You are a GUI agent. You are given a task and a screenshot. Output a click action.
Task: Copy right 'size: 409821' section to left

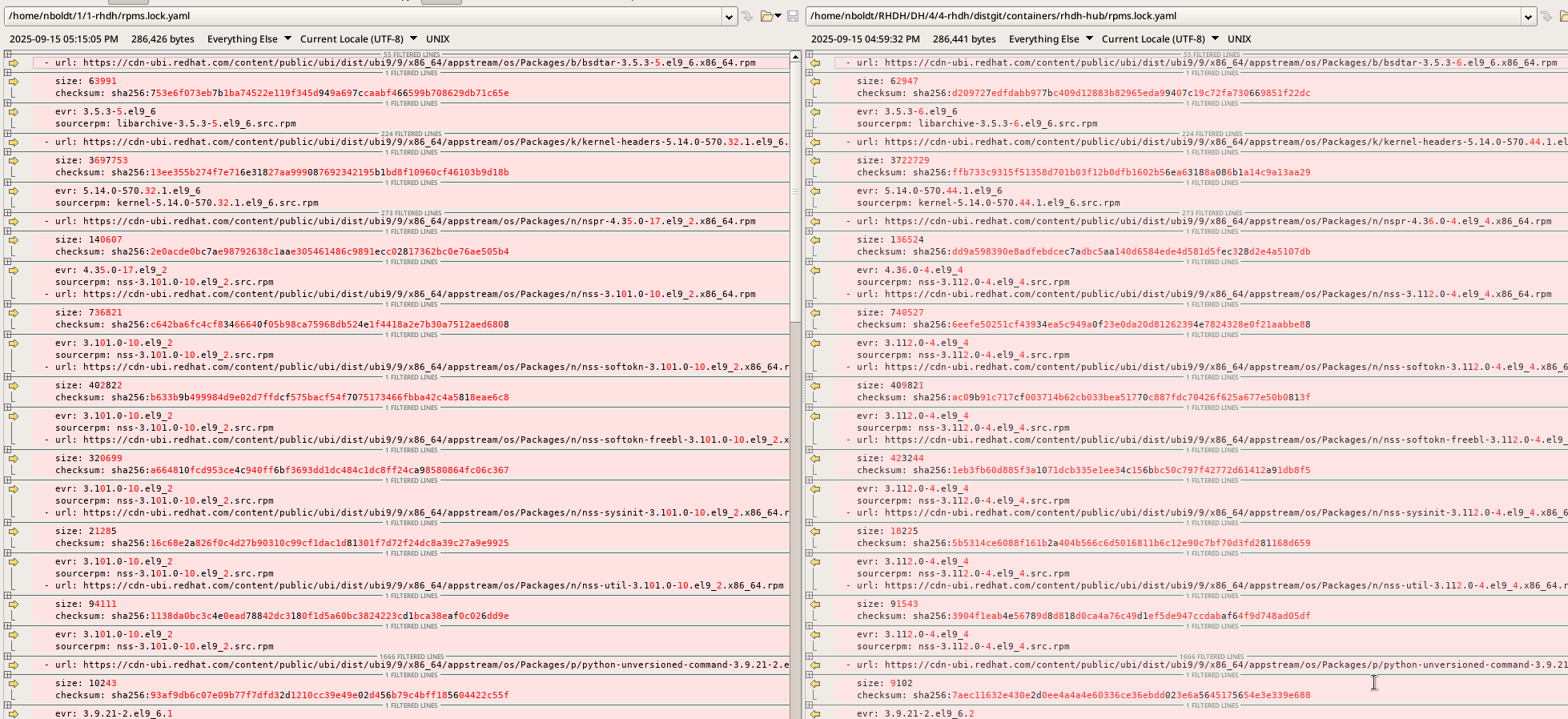click(815, 385)
